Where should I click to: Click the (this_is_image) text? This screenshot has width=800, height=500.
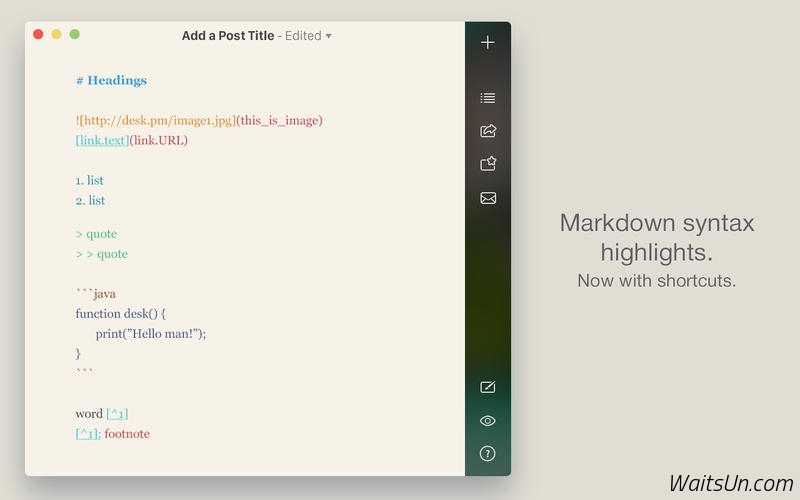280,120
